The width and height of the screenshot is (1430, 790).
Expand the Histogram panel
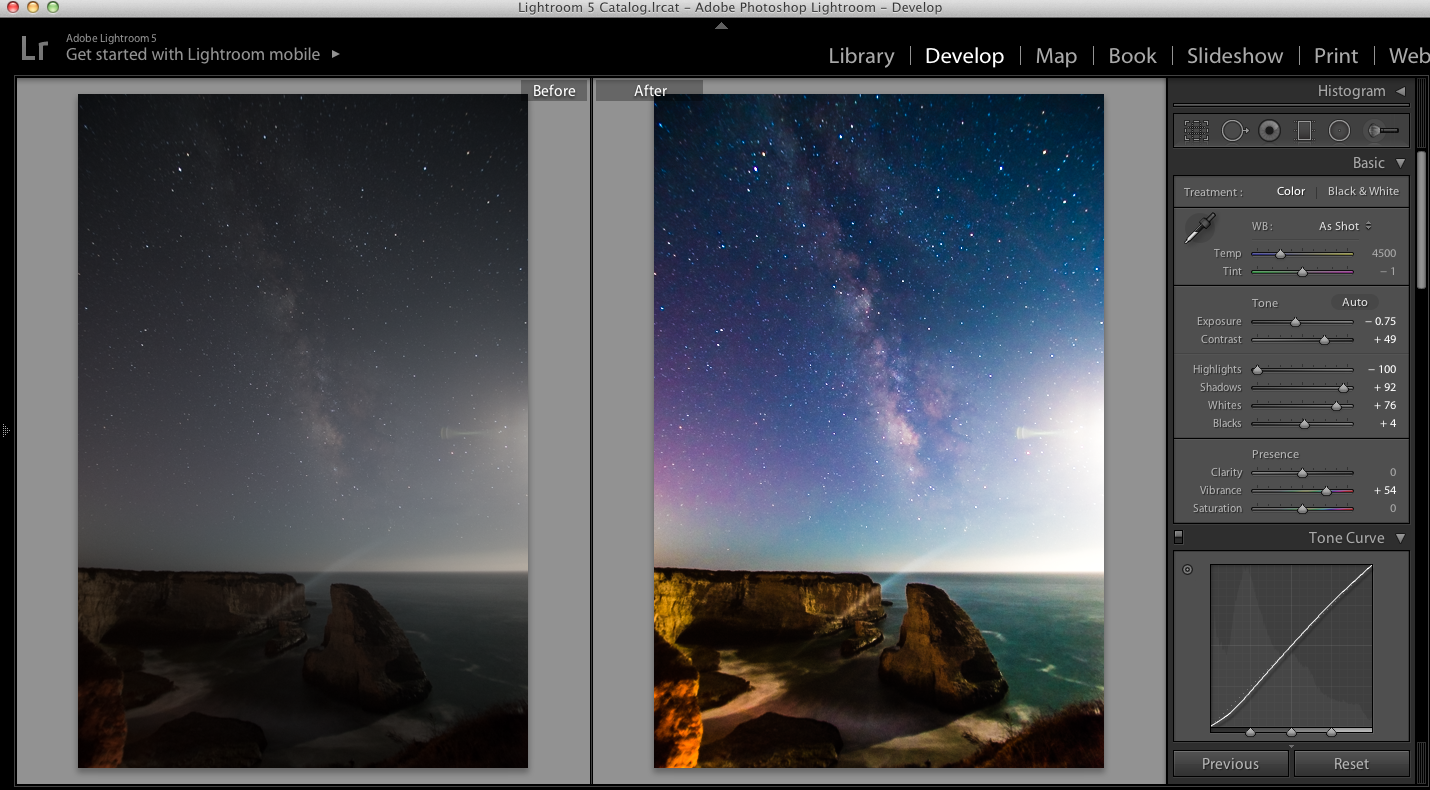point(1401,91)
